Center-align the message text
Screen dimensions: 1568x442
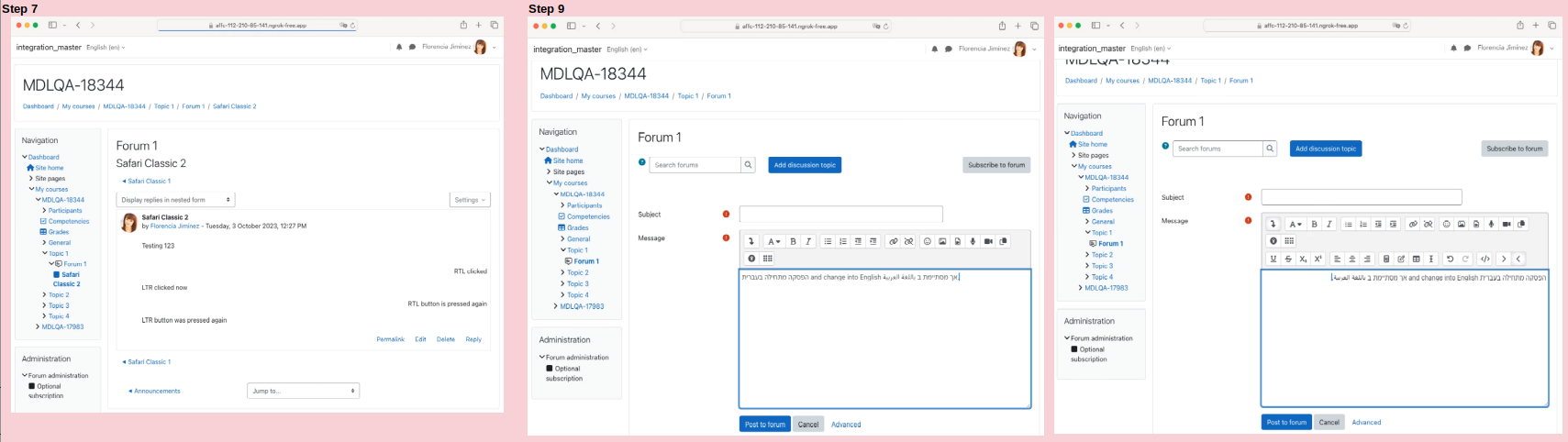1352,259
